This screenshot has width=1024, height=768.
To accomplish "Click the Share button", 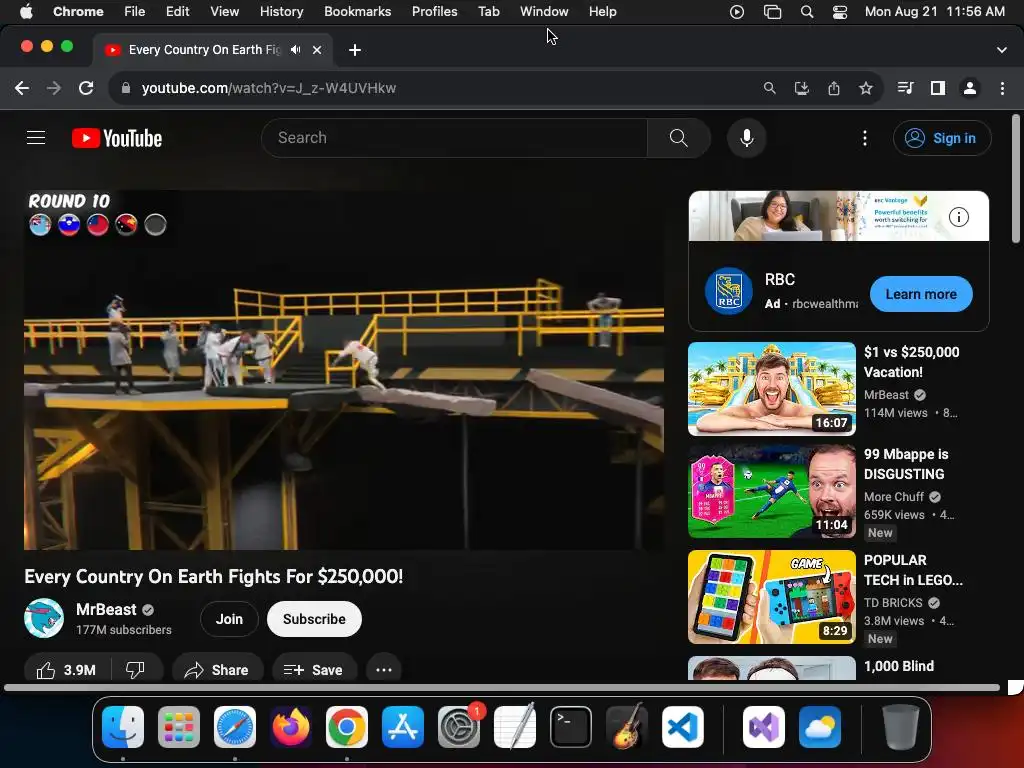I will [217, 670].
